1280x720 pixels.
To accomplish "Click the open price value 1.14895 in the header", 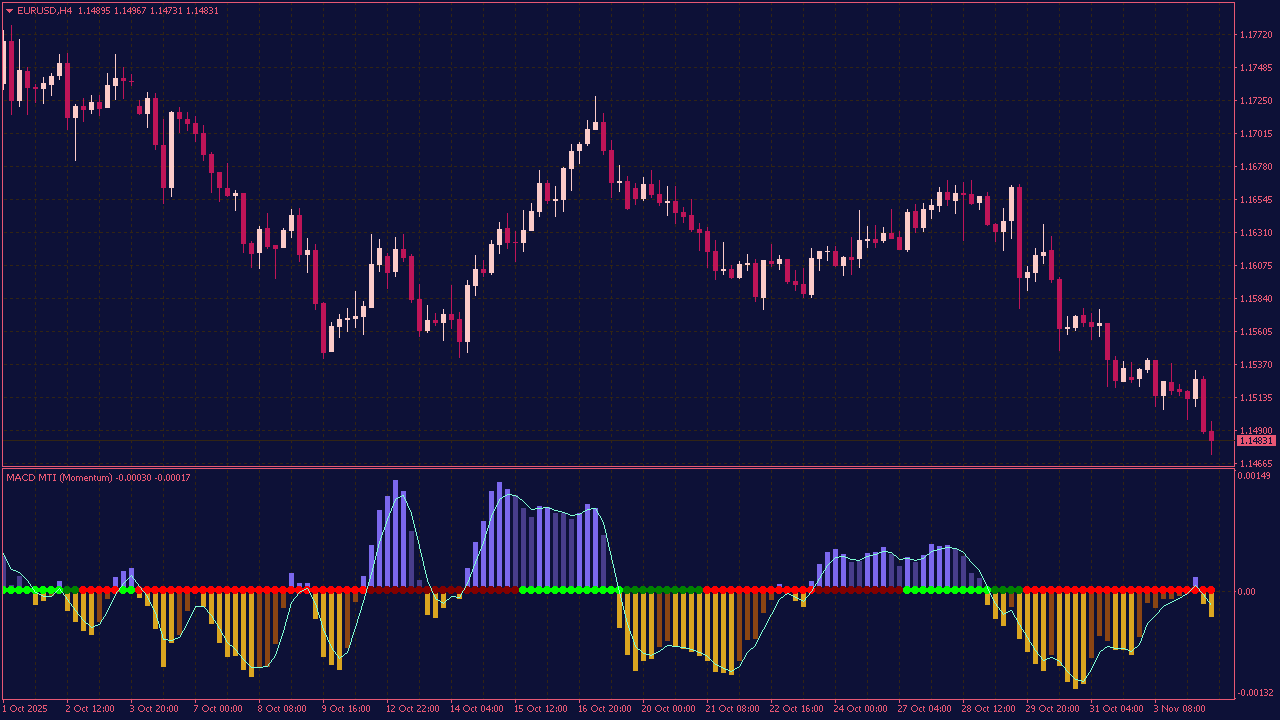I will [x=95, y=9].
